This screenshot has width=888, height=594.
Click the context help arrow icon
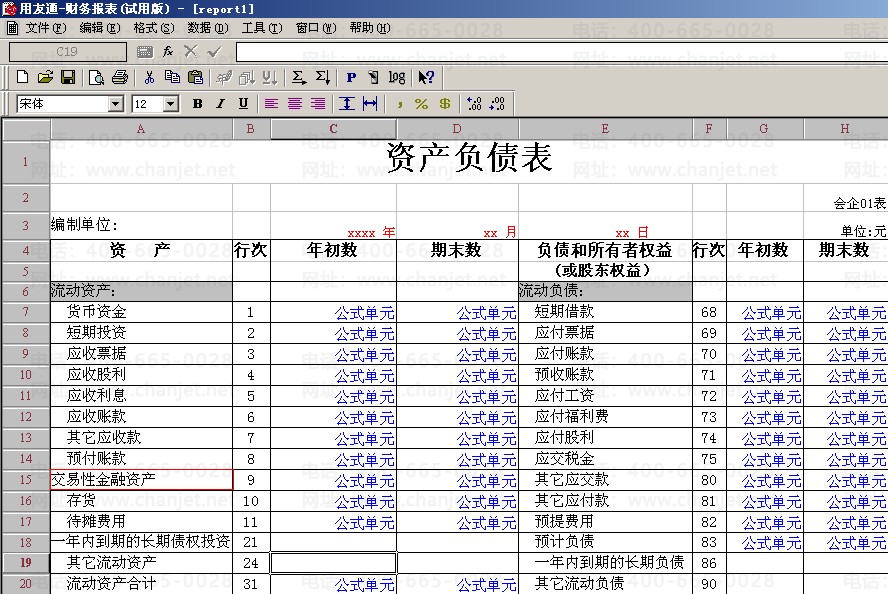tap(426, 77)
